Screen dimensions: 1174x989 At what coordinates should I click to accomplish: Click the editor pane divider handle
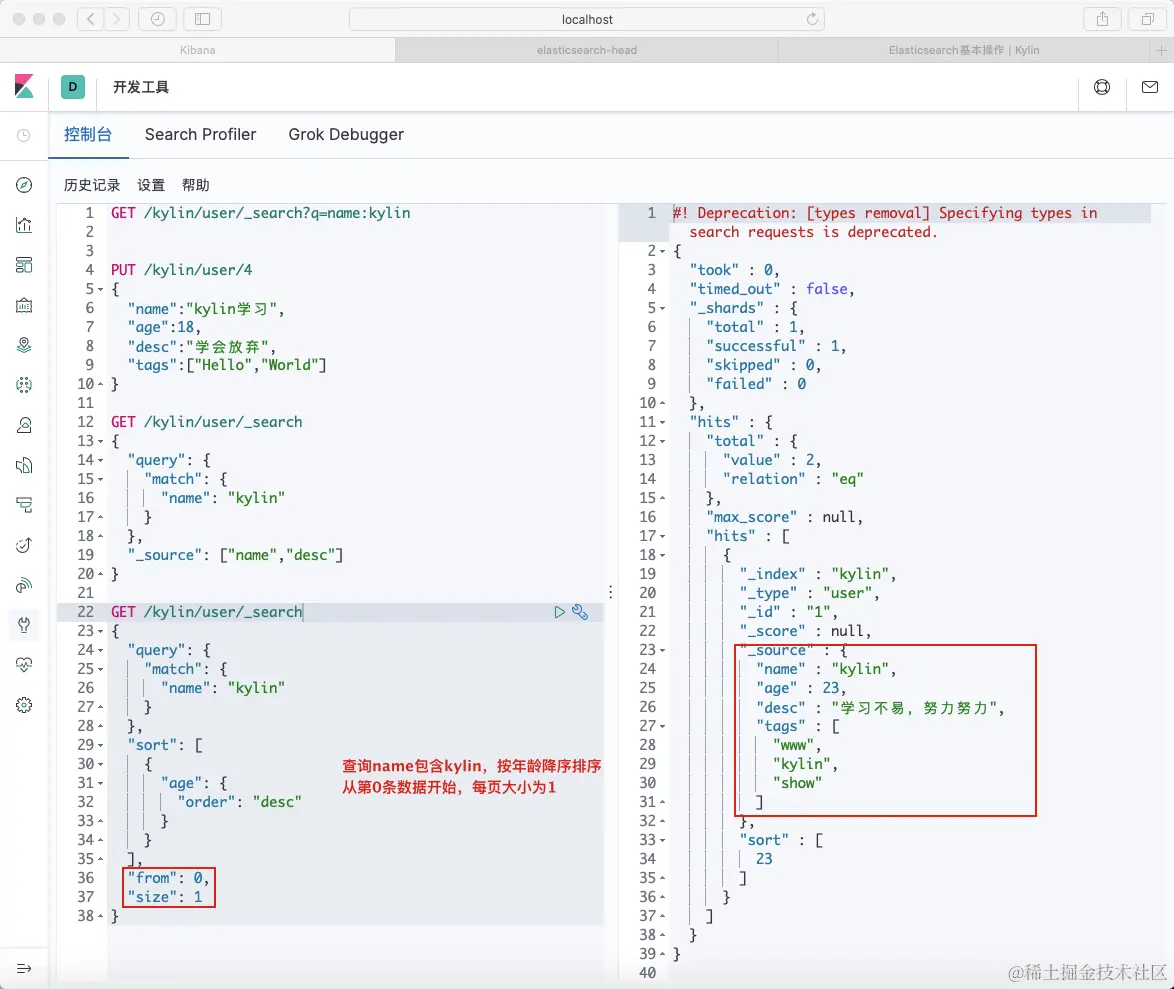point(611,592)
